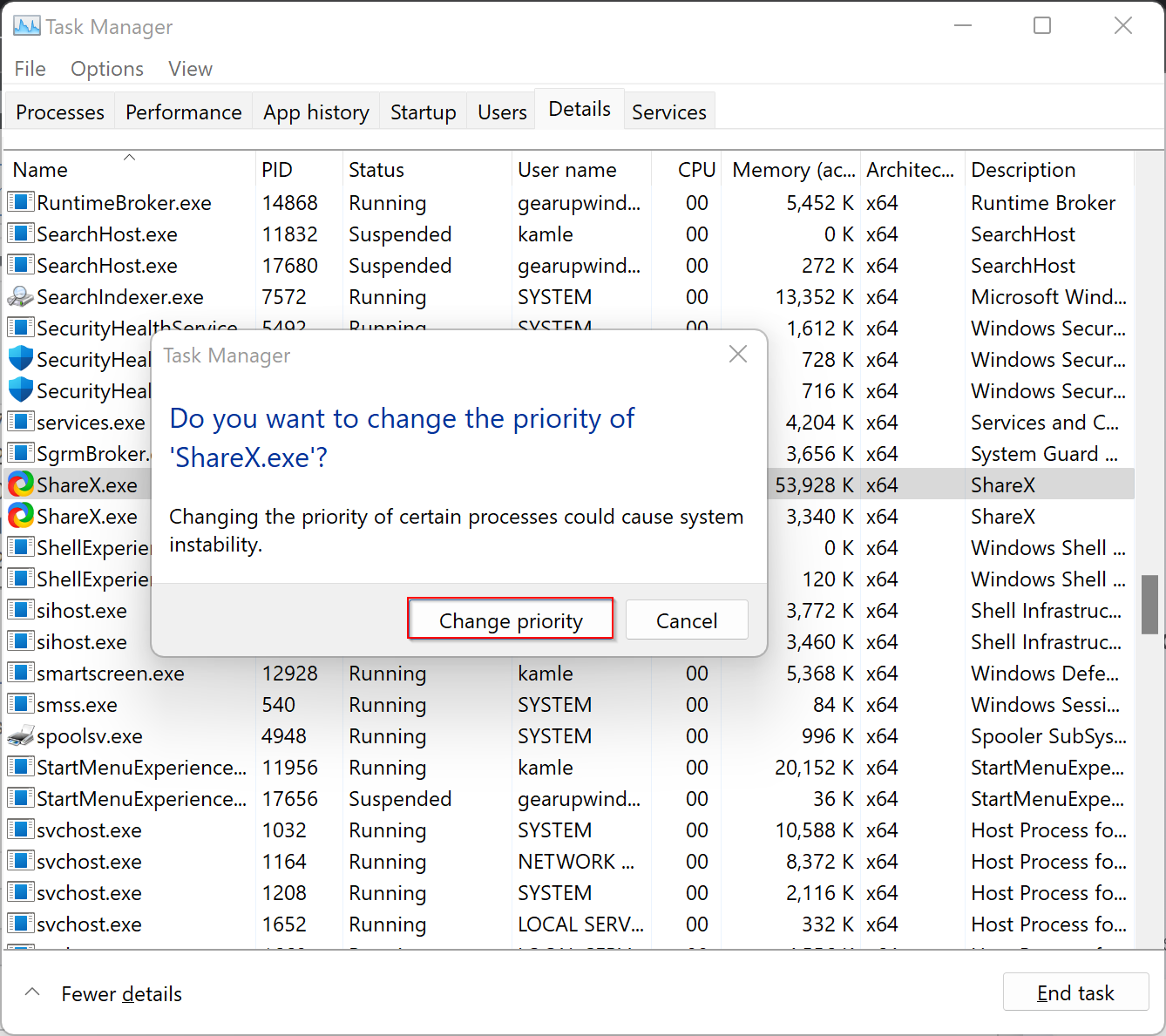Click the icon of SearchHost.exe with PID 11832

pyautogui.click(x=21, y=234)
